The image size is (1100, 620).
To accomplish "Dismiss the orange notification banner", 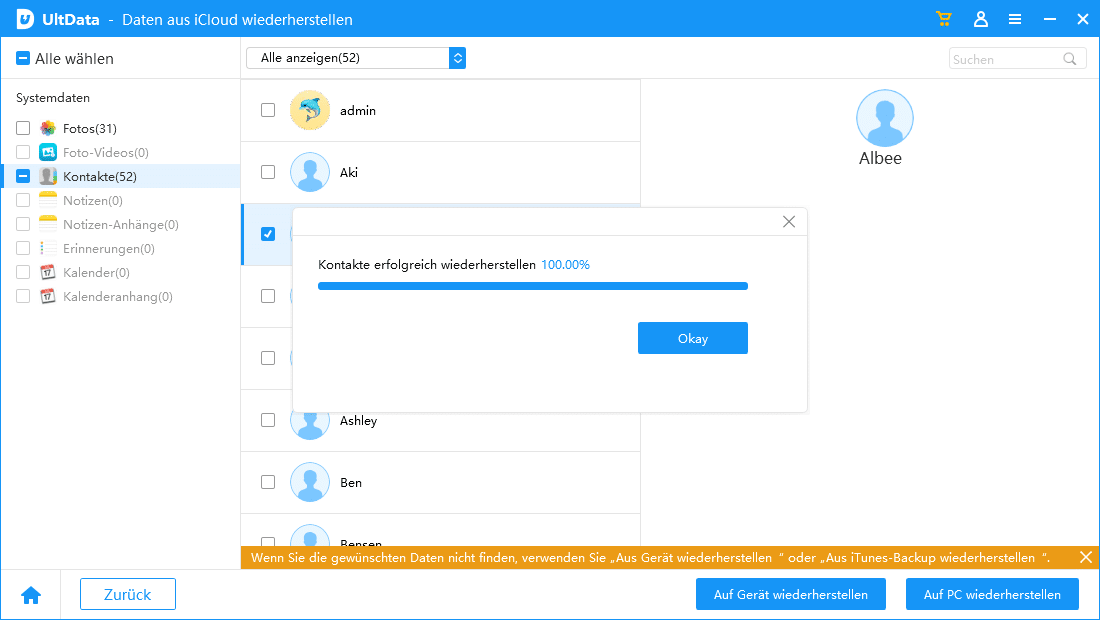I will [x=1086, y=558].
